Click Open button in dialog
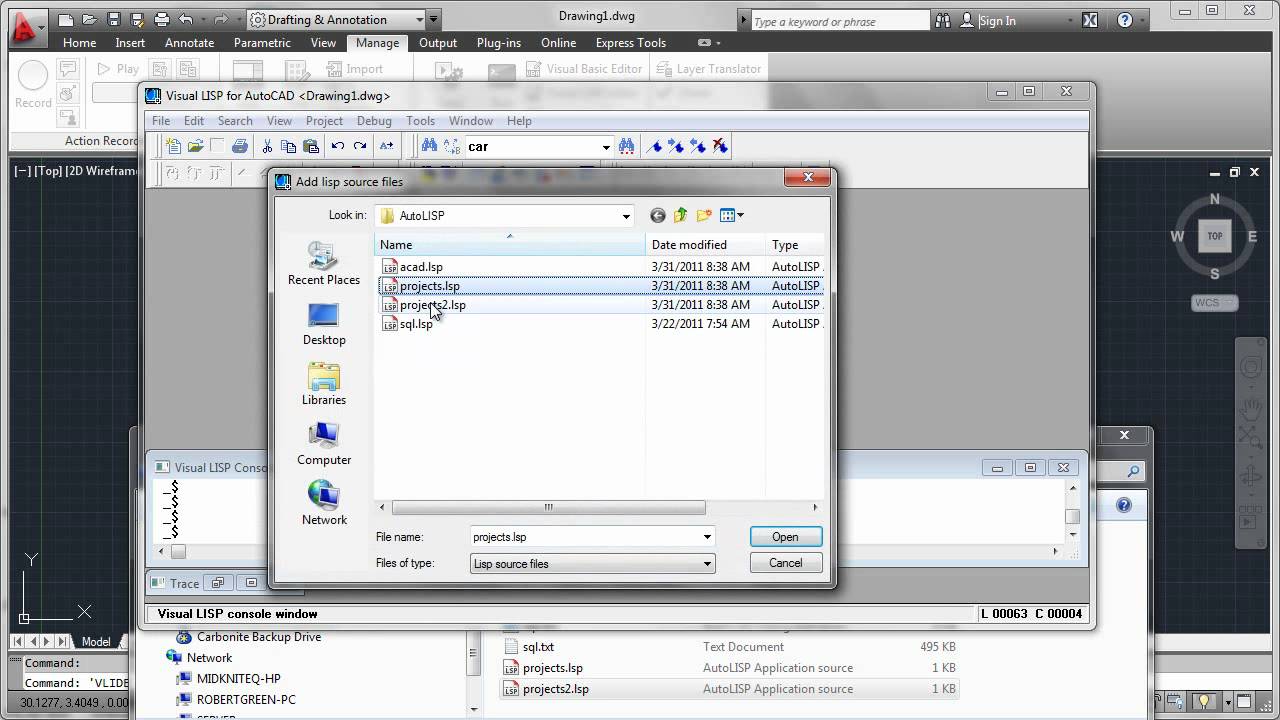The image size is (1280, 720). 785,537
